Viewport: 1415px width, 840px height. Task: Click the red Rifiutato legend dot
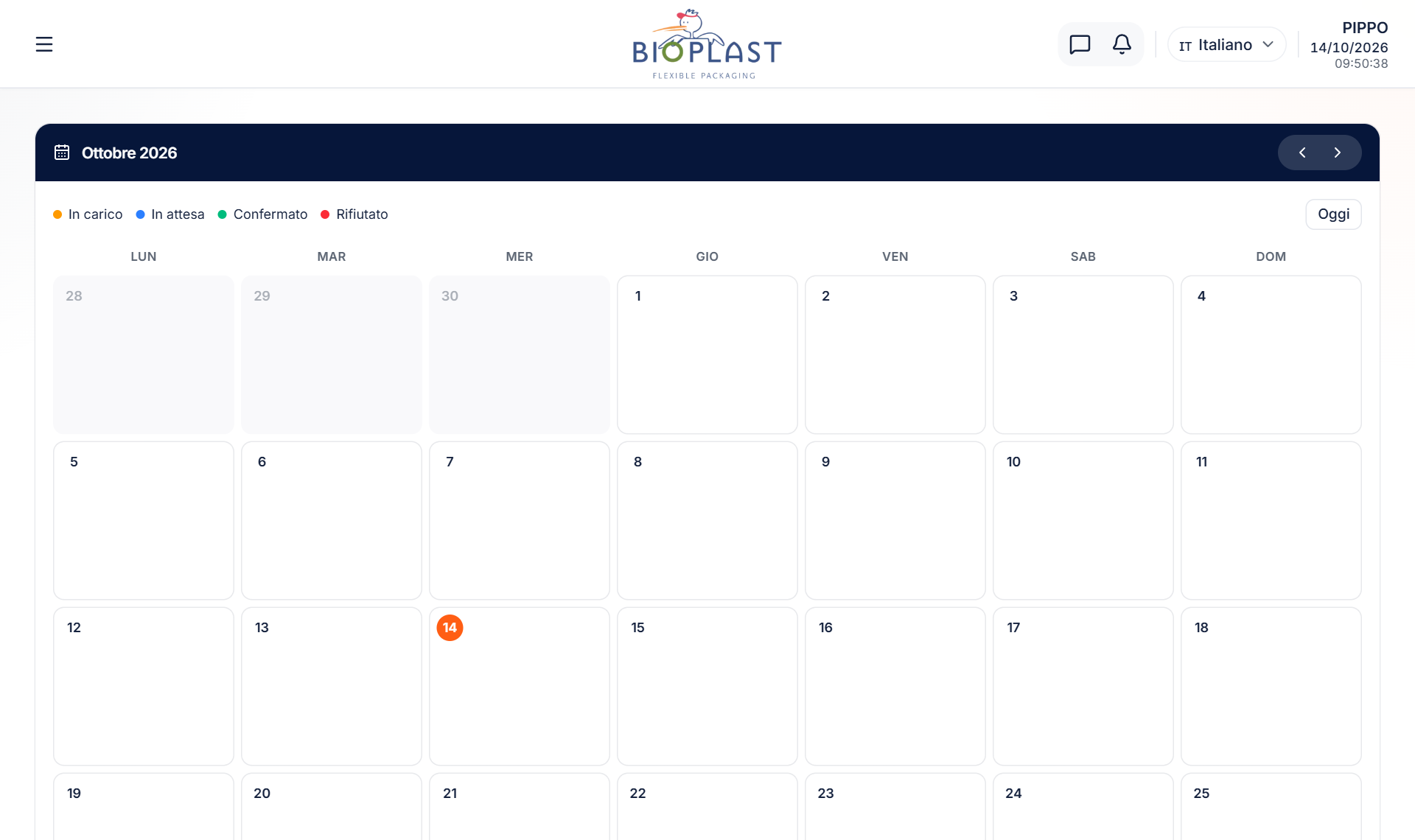[x=325, y=214]
